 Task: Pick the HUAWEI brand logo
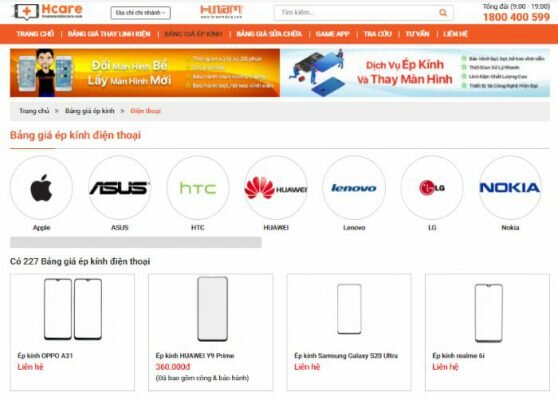tap(276, 188)
